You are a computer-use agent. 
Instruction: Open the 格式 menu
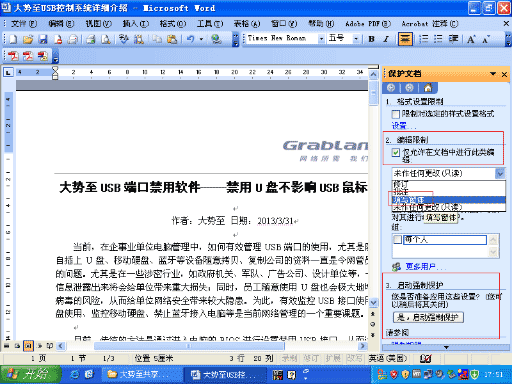coord(173,24)
